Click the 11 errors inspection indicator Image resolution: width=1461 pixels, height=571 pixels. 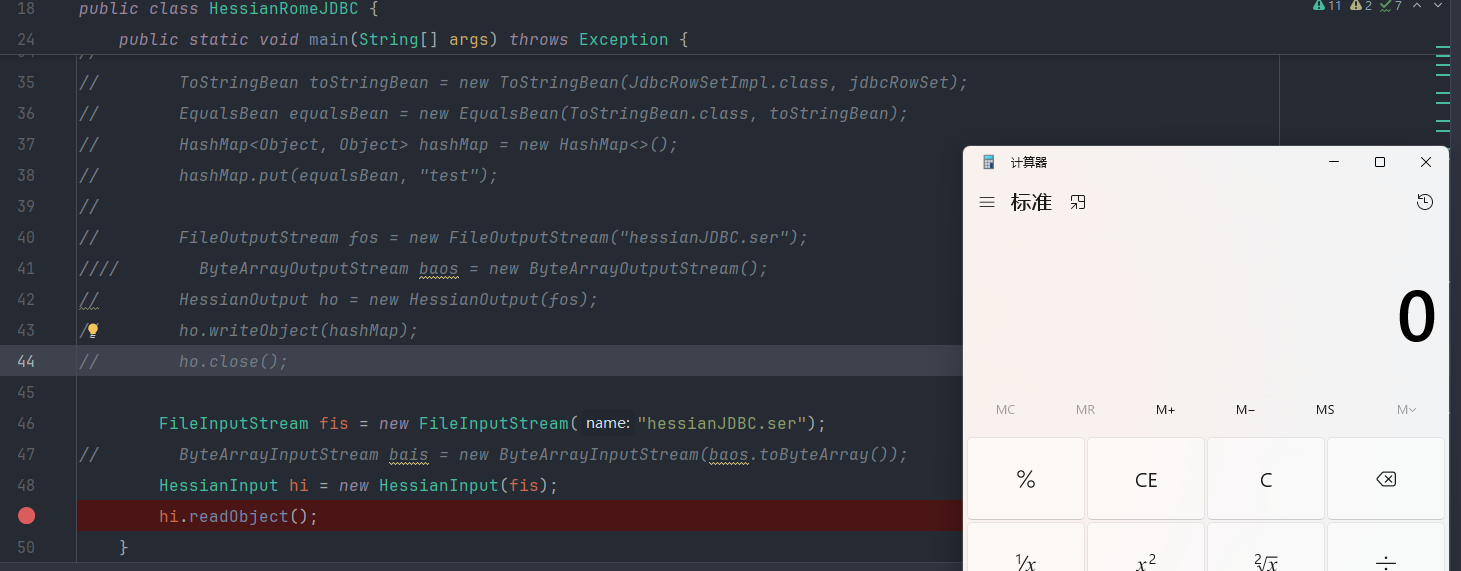pyautogui.click(x=1328, y=6)
